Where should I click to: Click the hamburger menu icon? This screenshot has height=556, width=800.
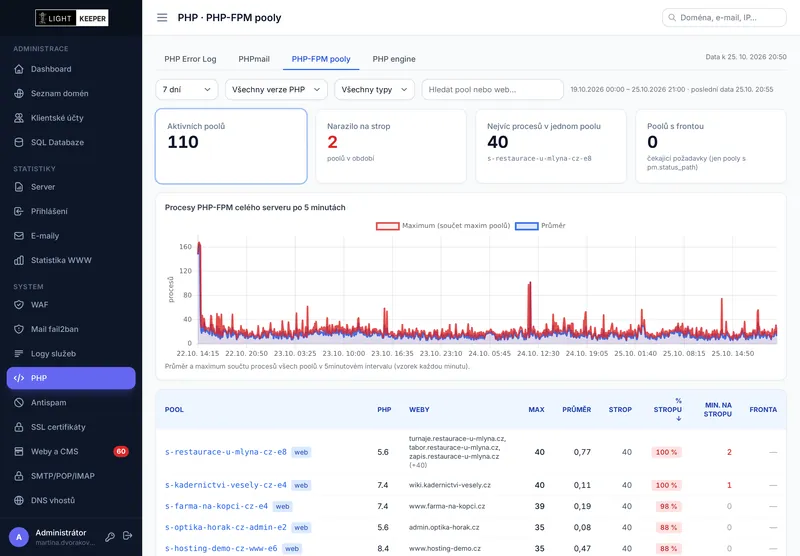click(x=162, y=18)
